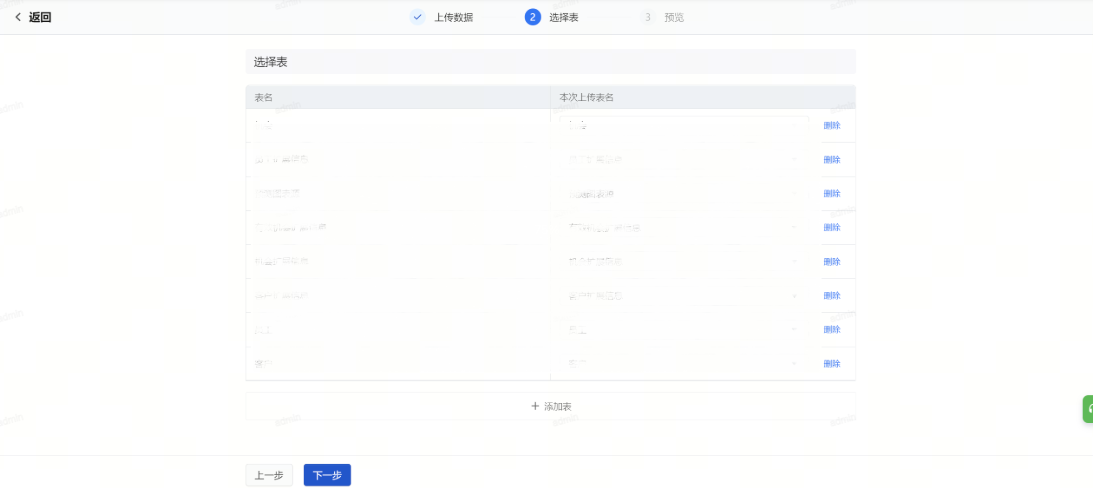The image size is (1093, 488).
Task: Open the green support widget at right edge
Action: tap(1087, 409)
